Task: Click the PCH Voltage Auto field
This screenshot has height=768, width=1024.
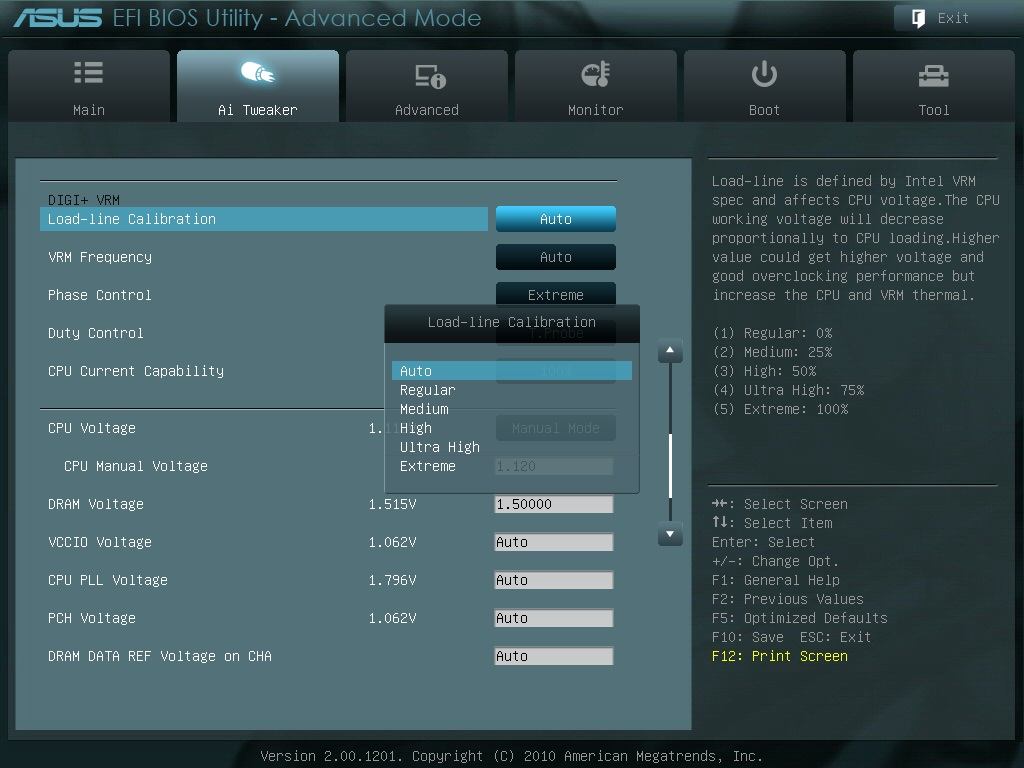Action: click(554, 618)
